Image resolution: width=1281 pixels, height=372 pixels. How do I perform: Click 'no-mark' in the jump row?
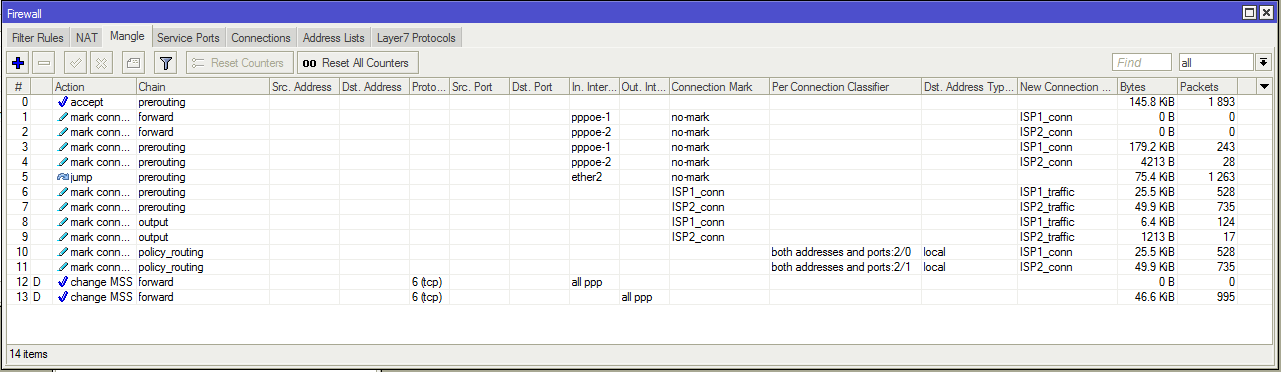point(690,177)
